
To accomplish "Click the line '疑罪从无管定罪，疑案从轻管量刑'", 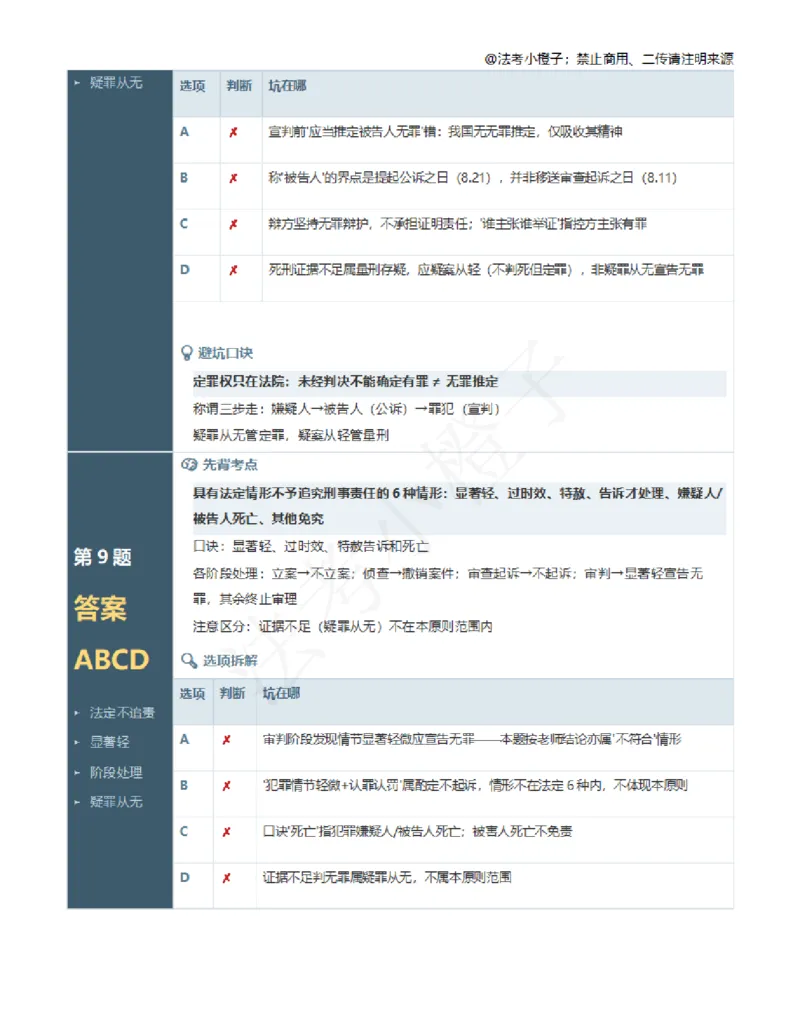I will click(291, 435).
